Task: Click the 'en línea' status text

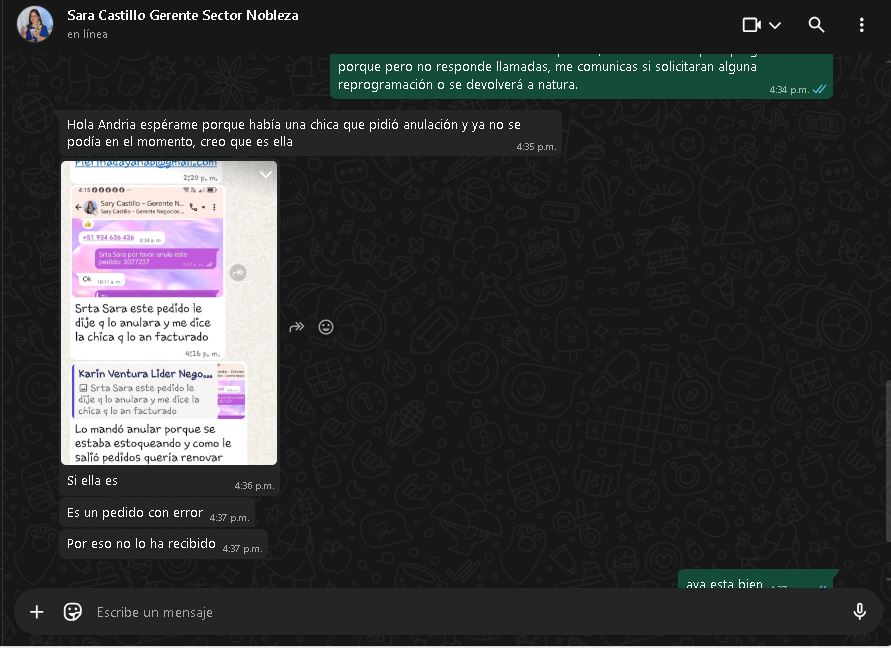Action: point(87,34)
